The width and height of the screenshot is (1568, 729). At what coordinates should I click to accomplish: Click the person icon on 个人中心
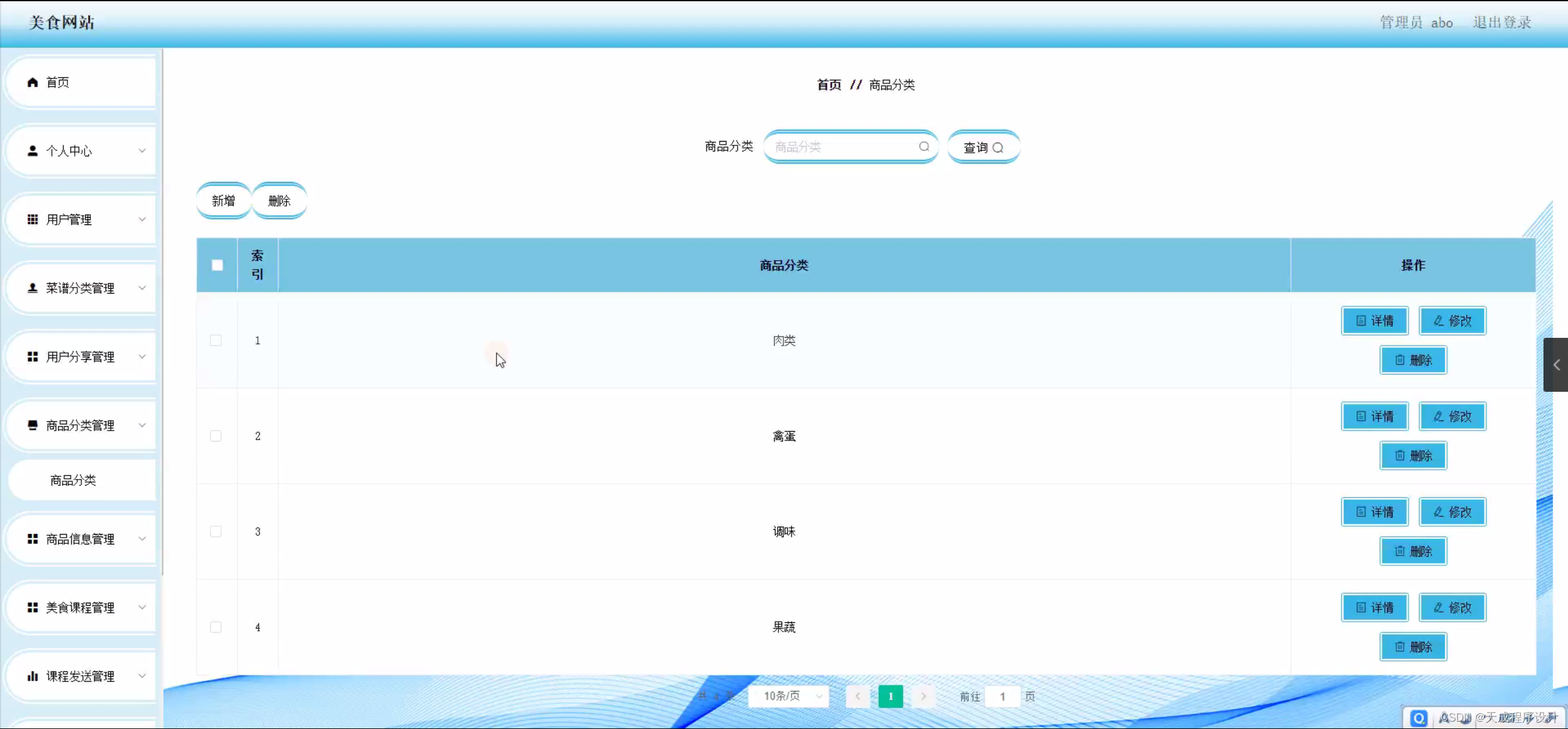pyautogui.click(x=33, y=150)
